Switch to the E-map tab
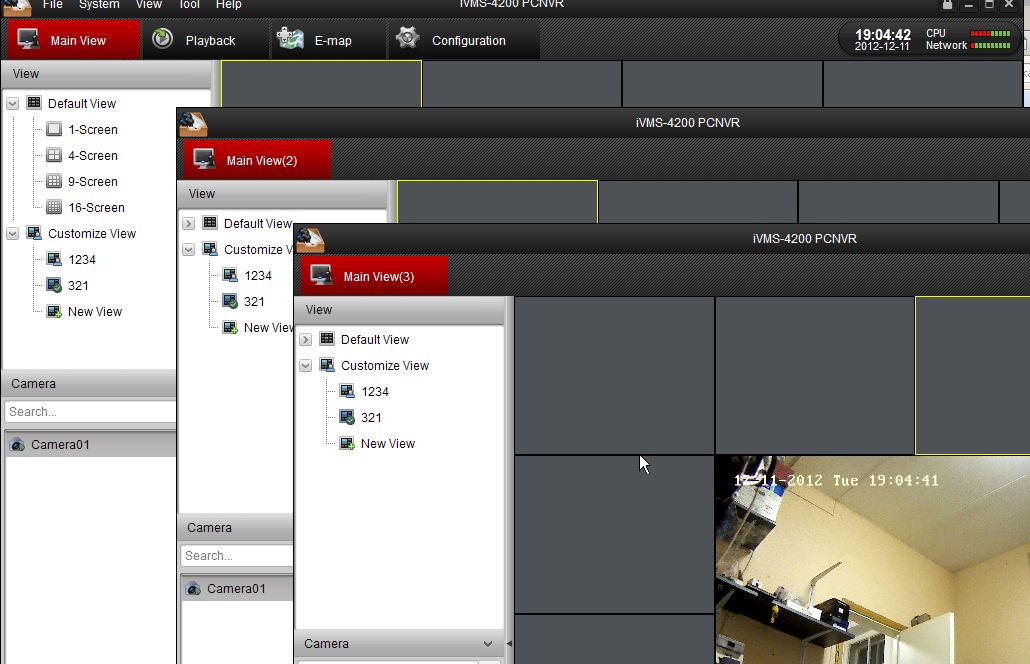Viewport: 1030px width, 664px height. coord(328,40)
